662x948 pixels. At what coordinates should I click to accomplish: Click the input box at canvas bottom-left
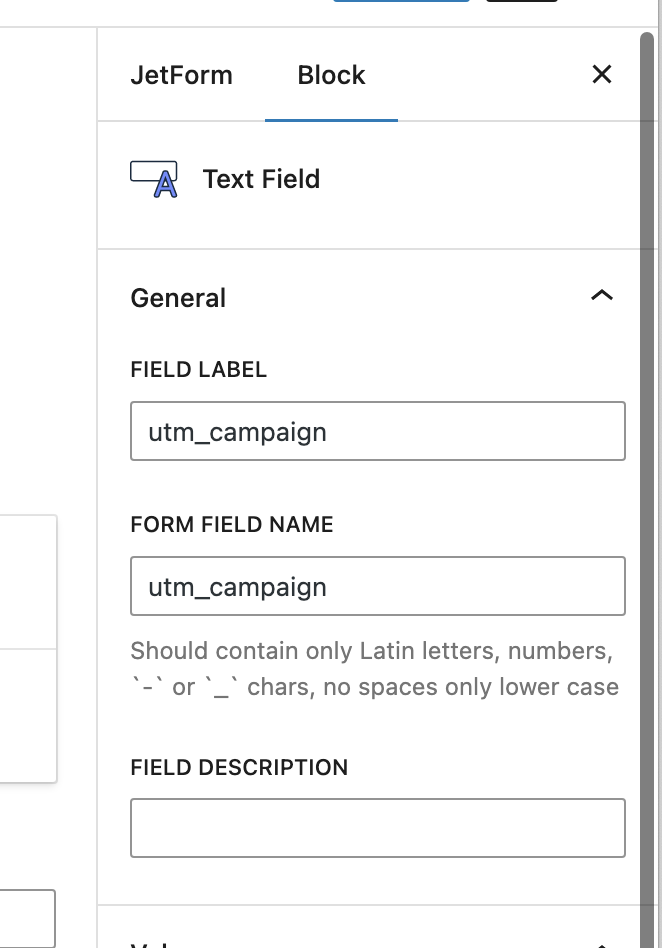[x=27, y=918]
